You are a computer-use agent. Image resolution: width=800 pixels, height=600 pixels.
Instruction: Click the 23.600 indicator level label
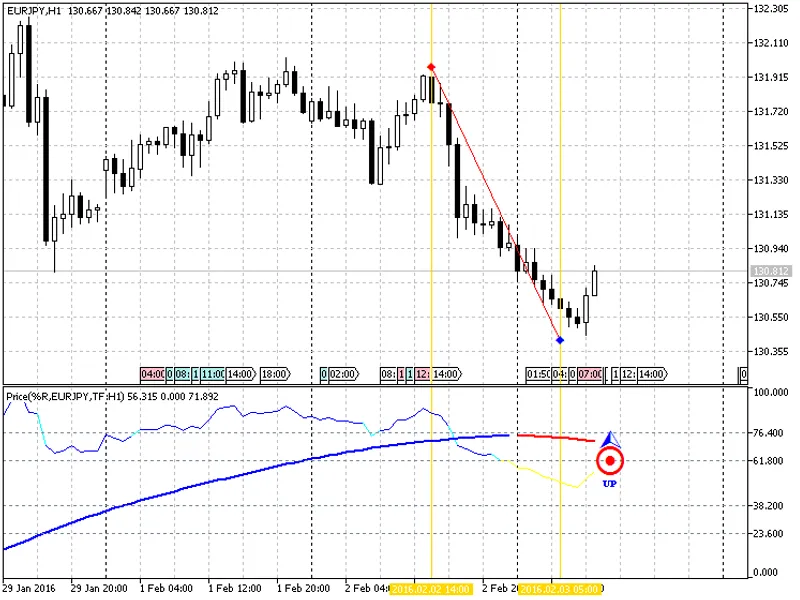[768, 534]
